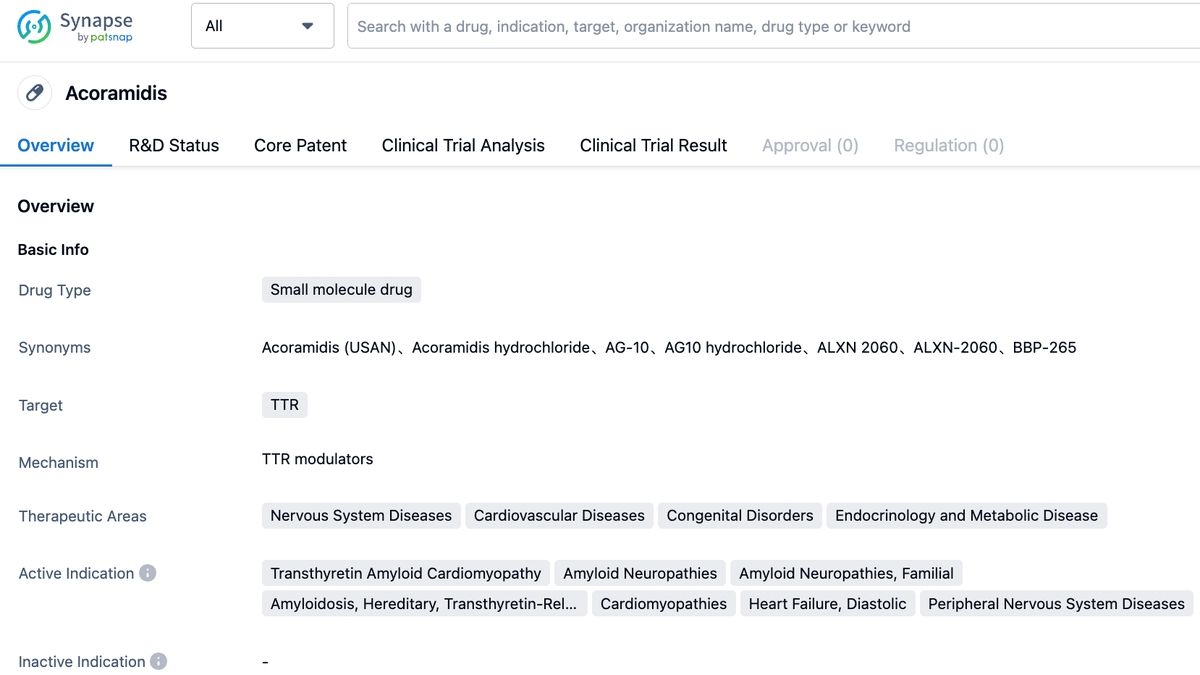Click the Overview tab

55,145
